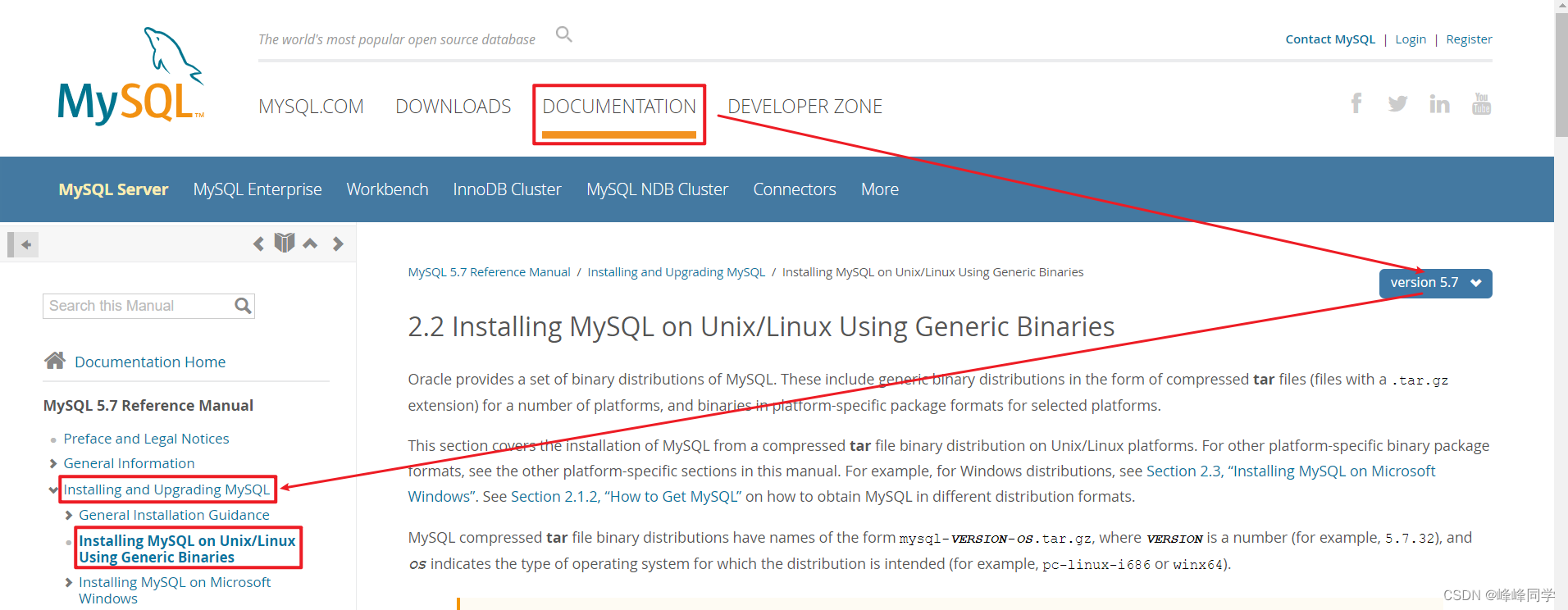Image resolution: width=1568 pixels, height=610 pixels.
Task: Click the Login link
Action: click(1411, 39)
